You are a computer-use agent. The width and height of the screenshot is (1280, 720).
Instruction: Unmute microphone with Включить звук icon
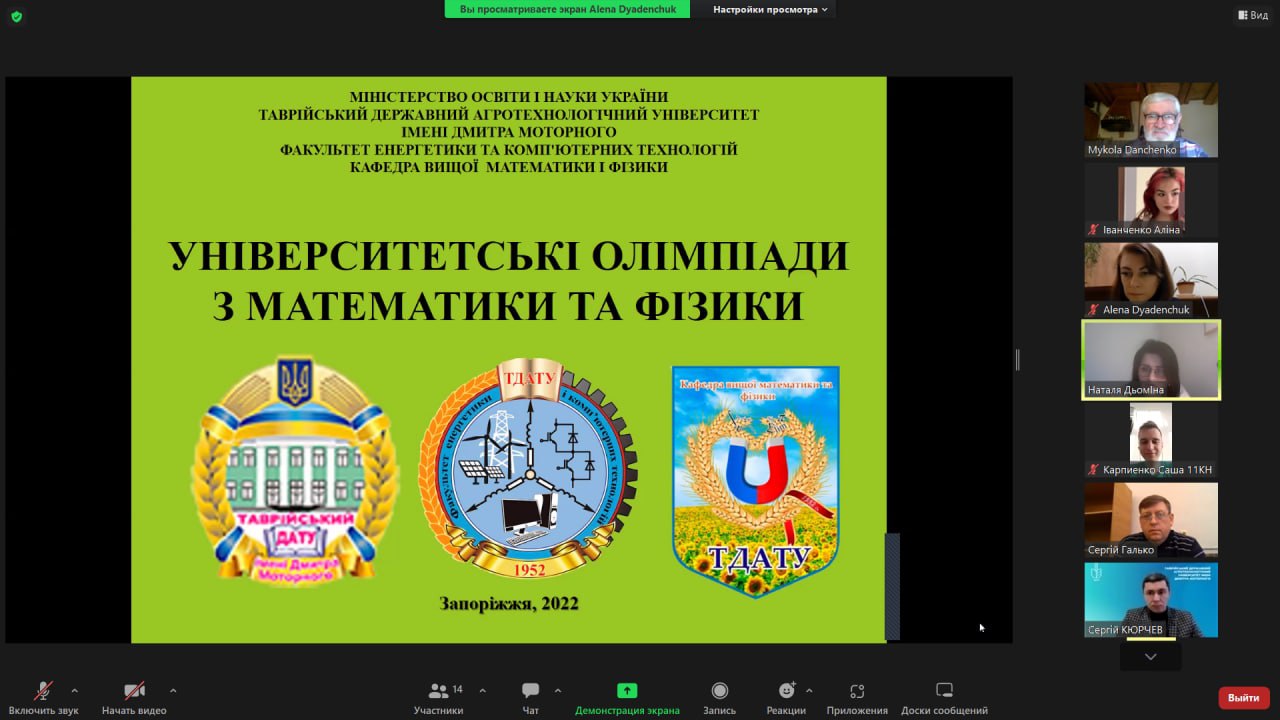click(x=43, y=691)
